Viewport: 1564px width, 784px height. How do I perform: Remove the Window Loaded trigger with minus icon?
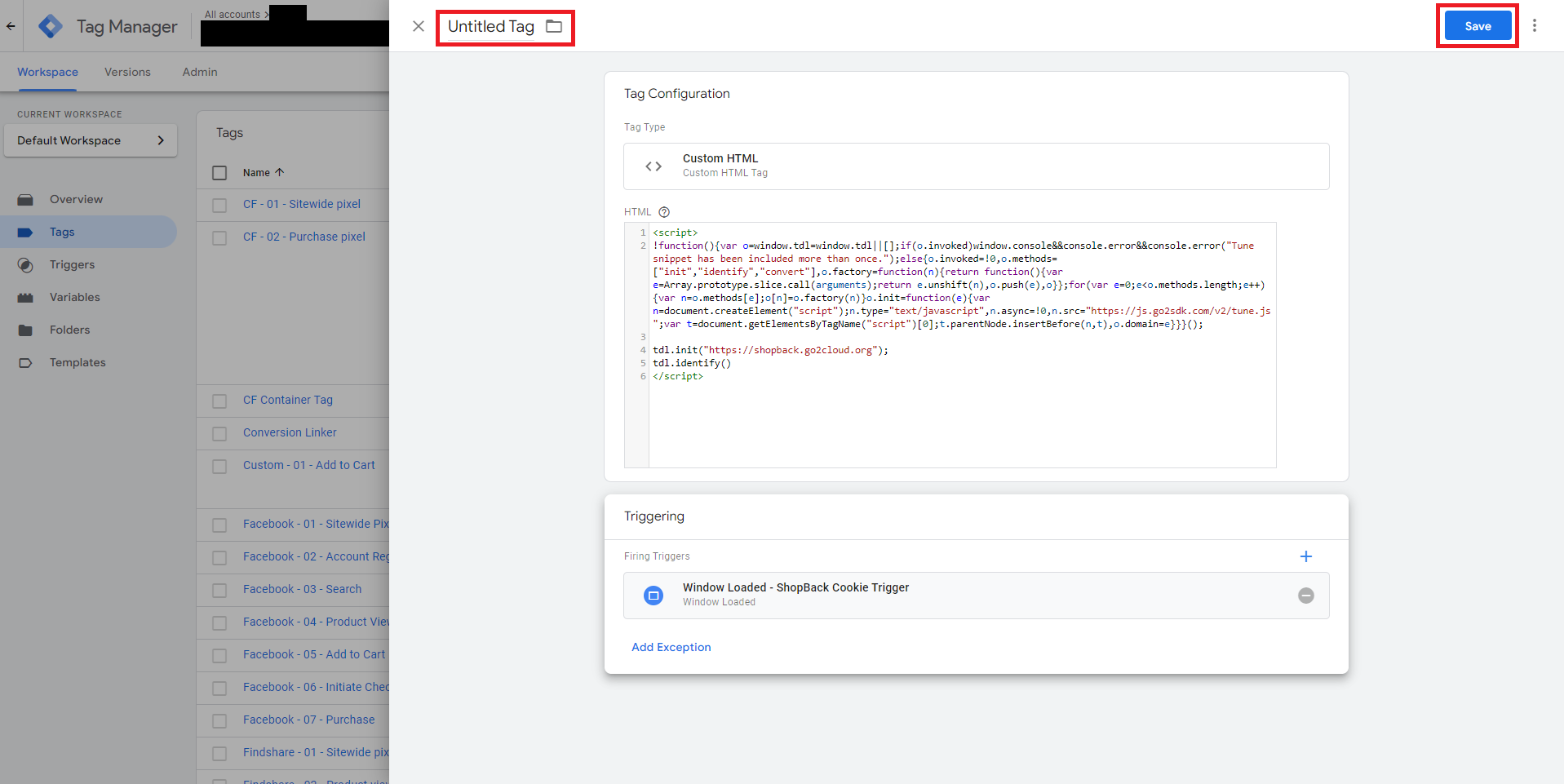click(1306, 596)
